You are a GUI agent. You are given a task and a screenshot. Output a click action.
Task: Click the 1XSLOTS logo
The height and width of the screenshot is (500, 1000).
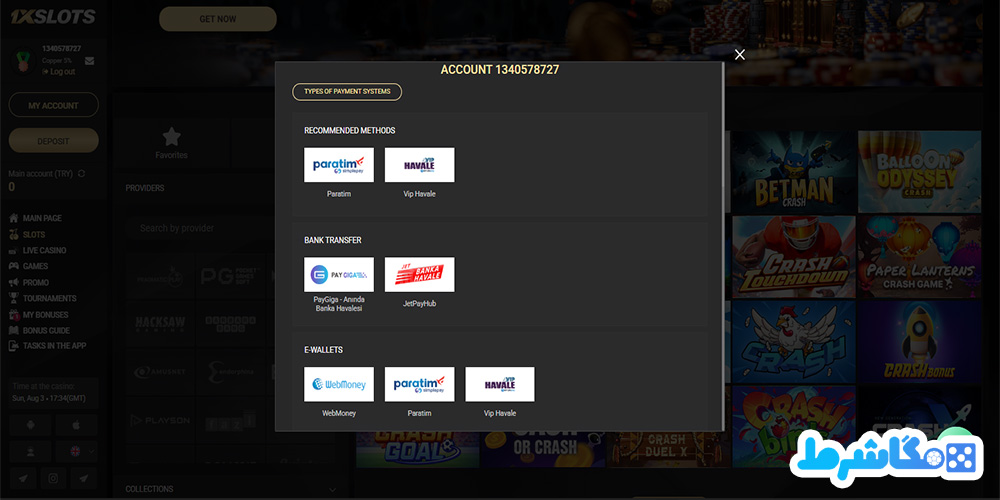(x=52, y=17)
